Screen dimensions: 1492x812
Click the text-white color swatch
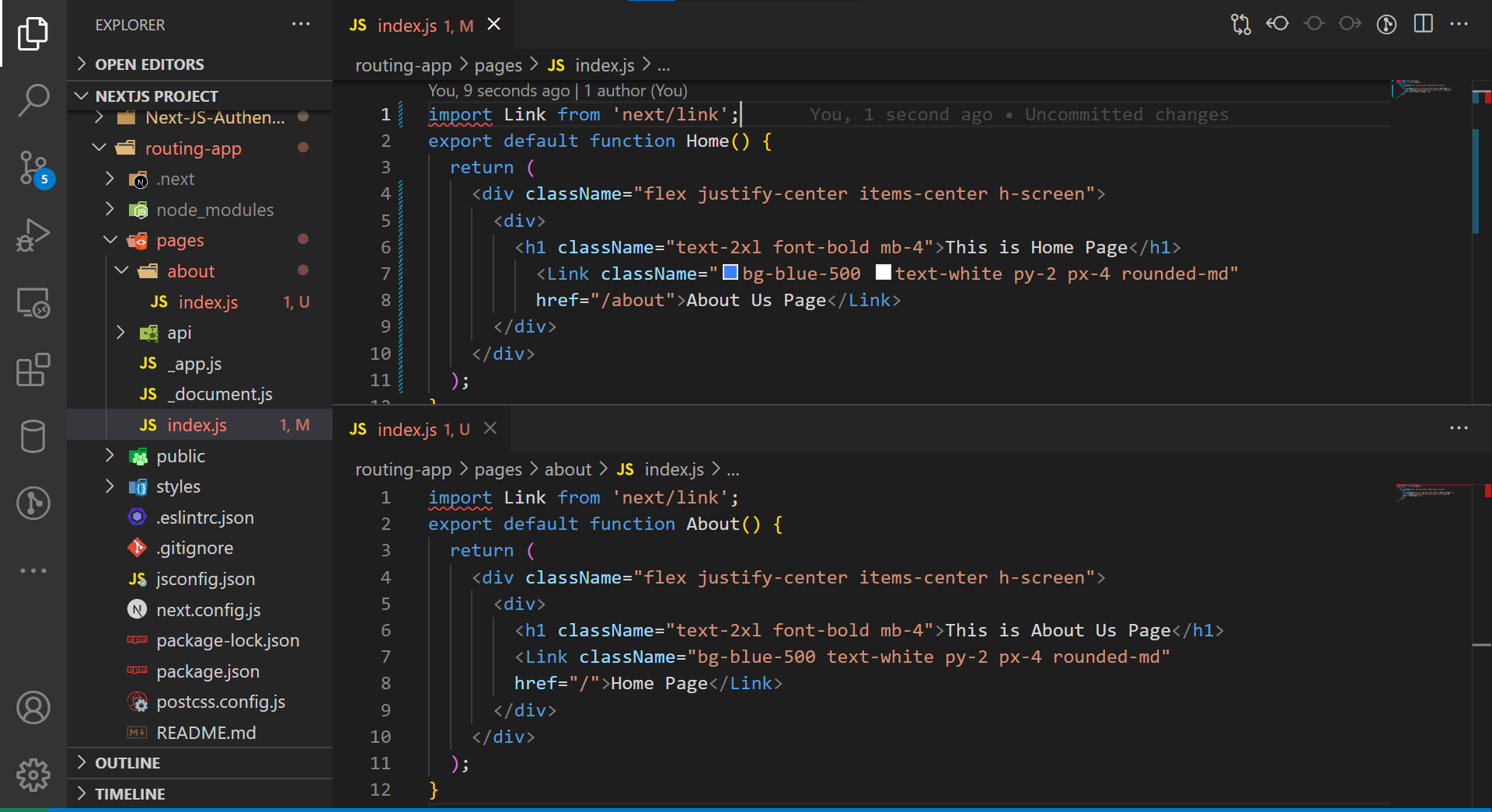[x=883, y=272]
